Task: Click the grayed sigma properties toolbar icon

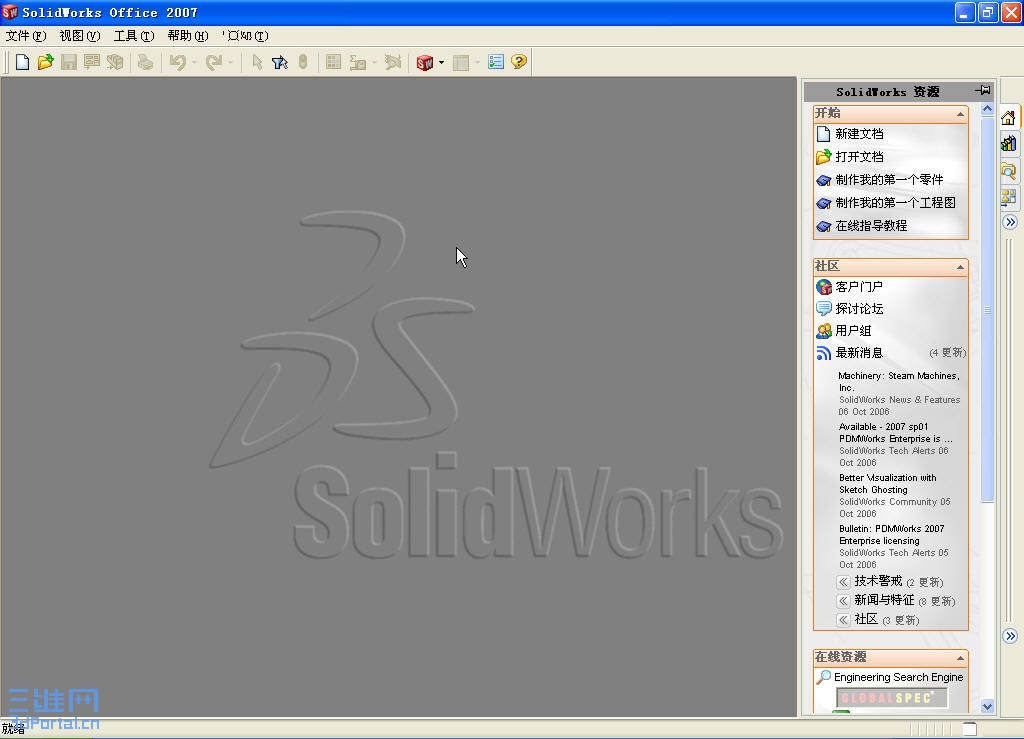Action: [357, 62]
